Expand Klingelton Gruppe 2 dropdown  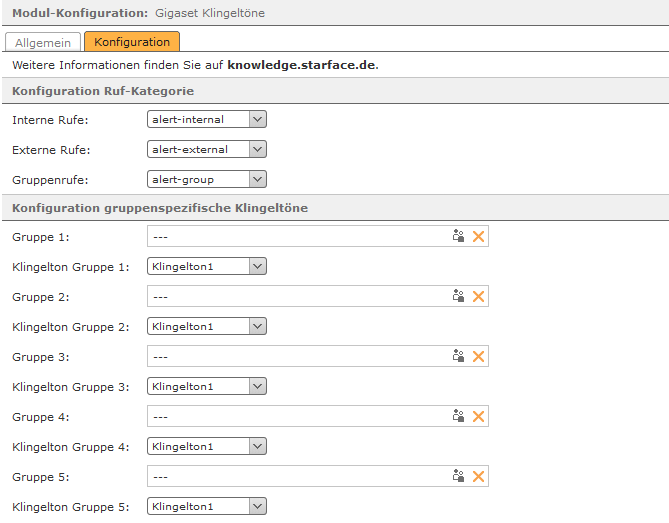click(x=207, y=326)
